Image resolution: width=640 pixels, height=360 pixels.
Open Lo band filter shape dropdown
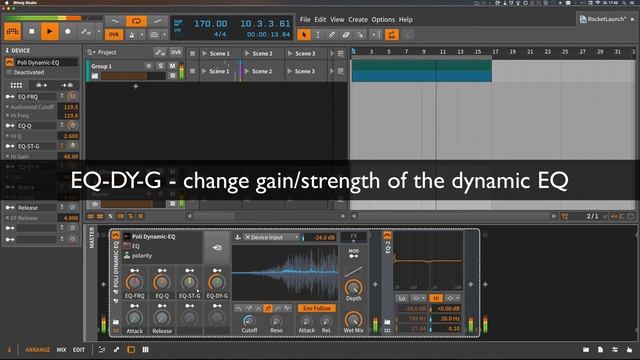click(x=418, y=298)
